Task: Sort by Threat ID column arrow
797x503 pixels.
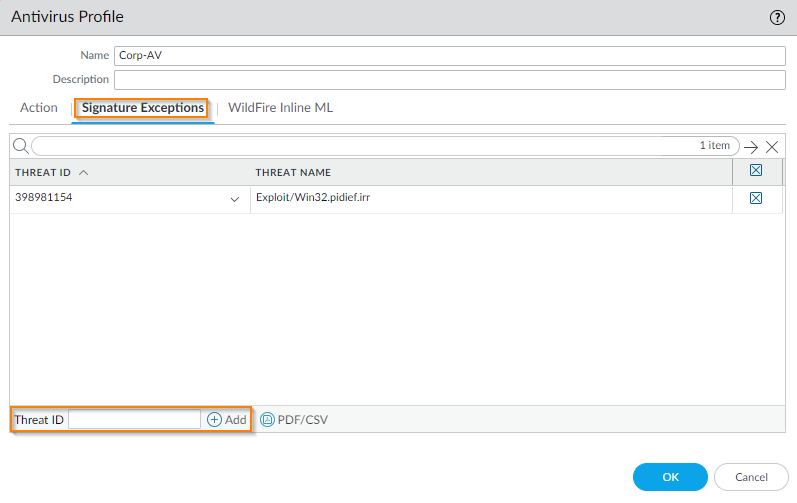Action: (83, 172)
